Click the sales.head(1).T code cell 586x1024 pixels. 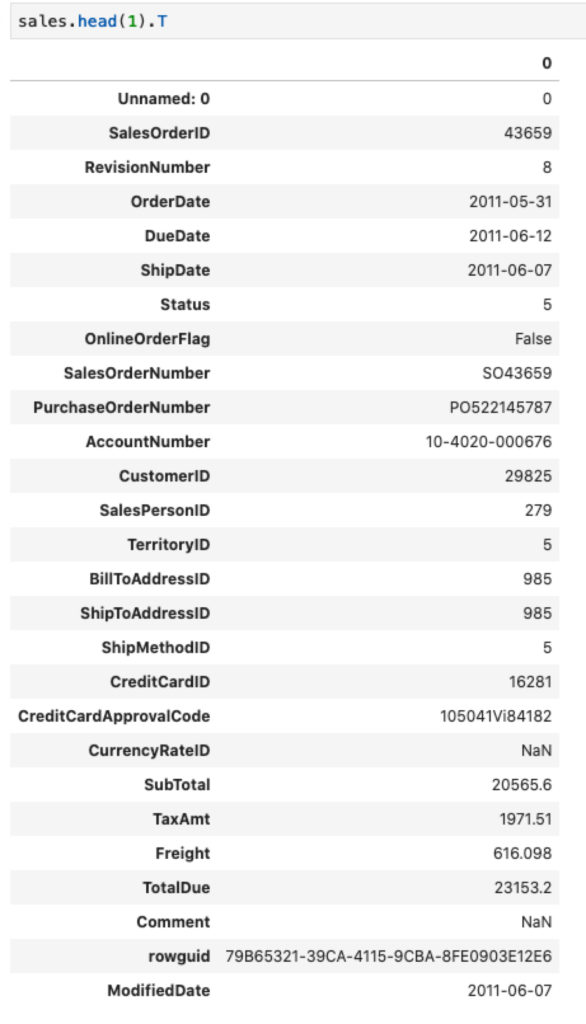298,21
